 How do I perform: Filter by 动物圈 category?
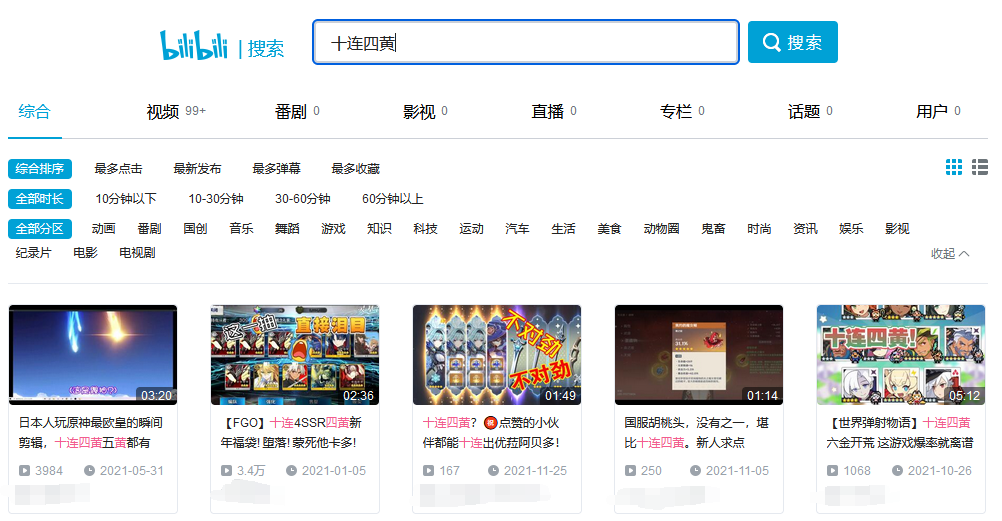661,229
